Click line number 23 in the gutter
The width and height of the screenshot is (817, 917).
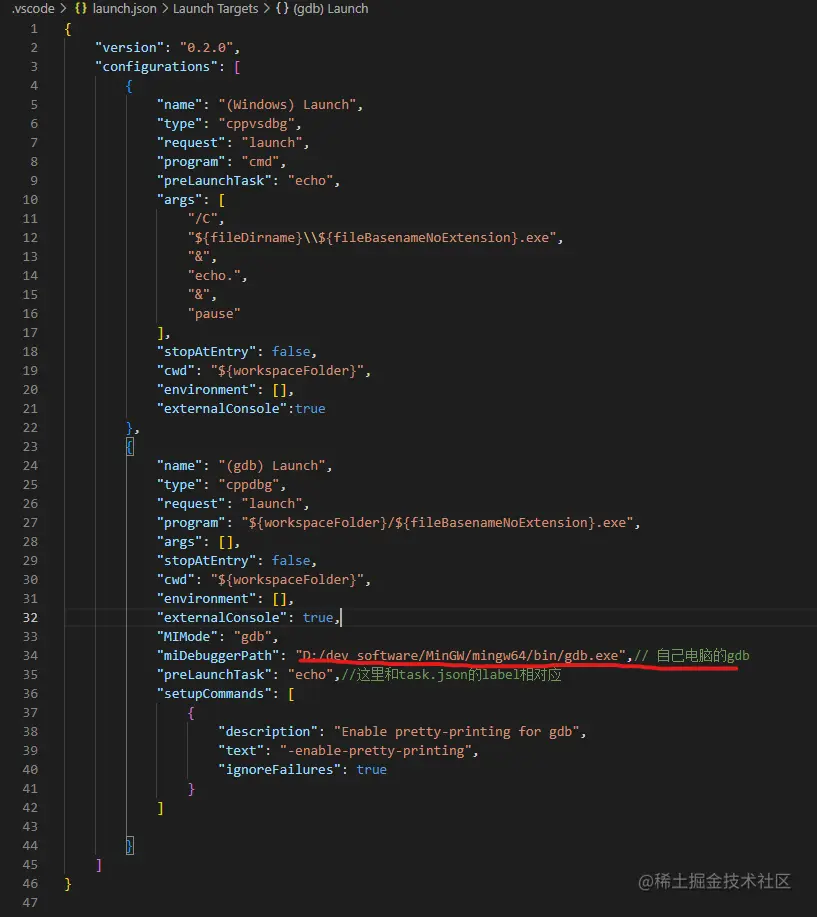click(30, 447)
